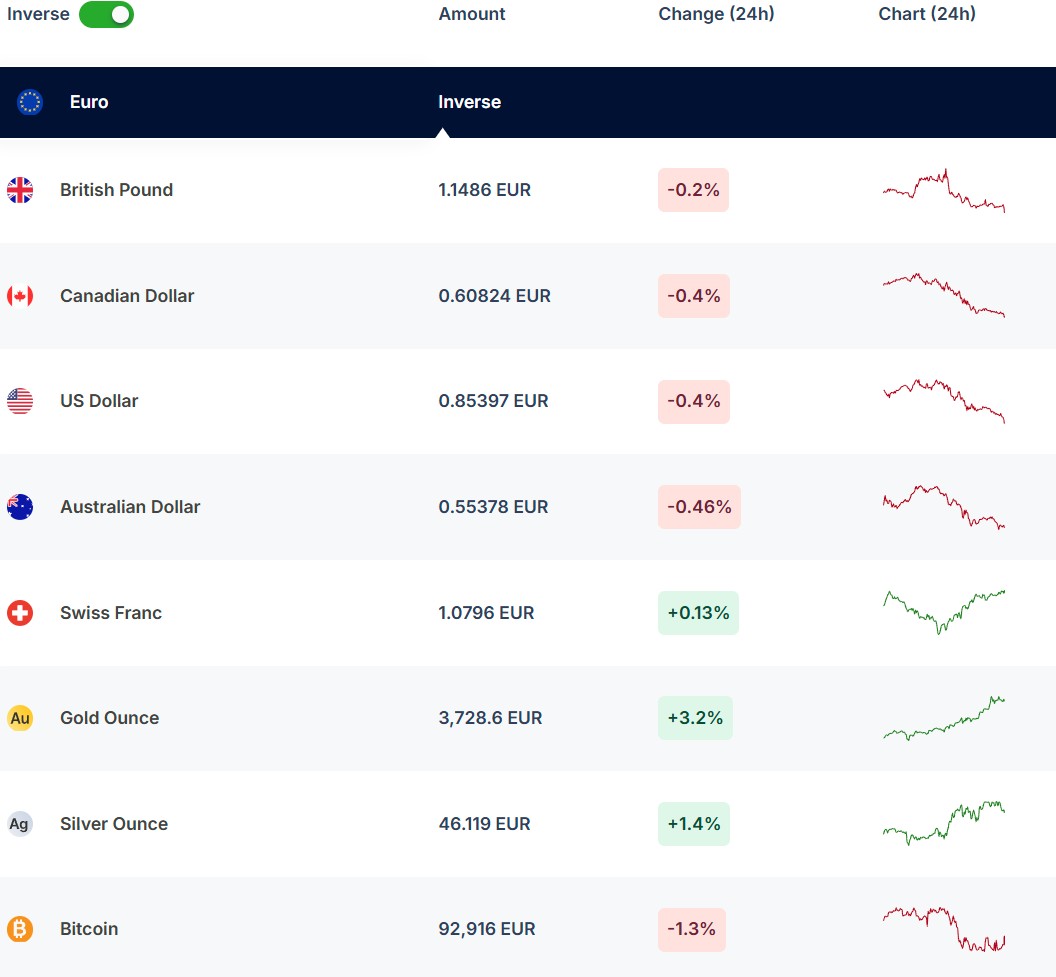
Task: Click the US Dollar 0.85397 EUR amount
Action: tap(493, 401)
